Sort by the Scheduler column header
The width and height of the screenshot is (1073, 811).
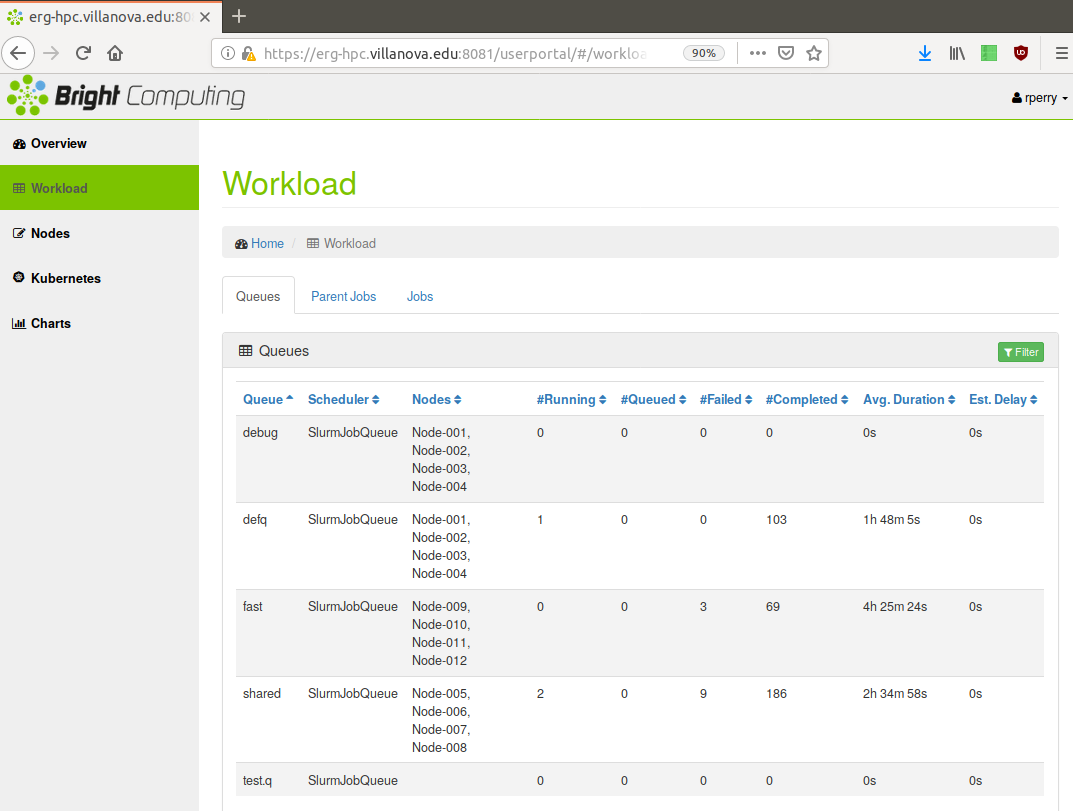[x=344, y=399]
